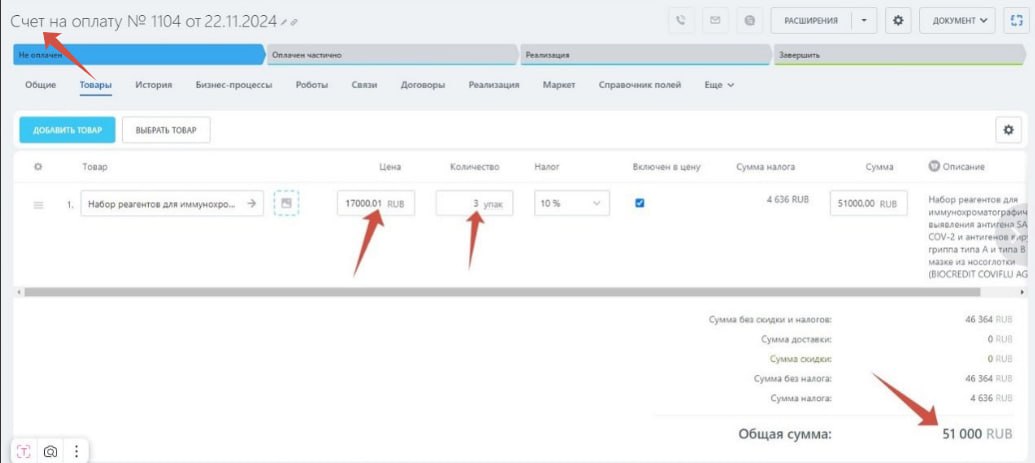Click the Сумма налога column header
Image resolution: width=1035 pixels, height=463 pixels.
pos(766,167)
